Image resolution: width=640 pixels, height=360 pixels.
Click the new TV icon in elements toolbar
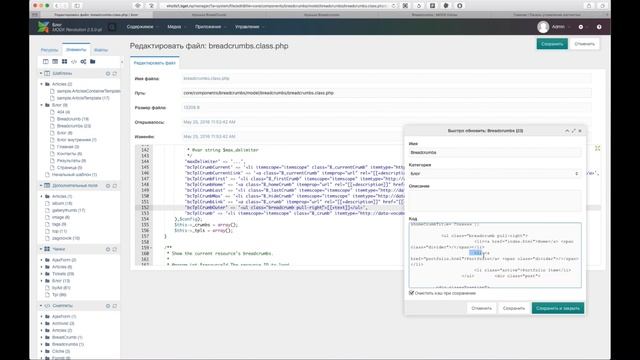(55, 62)
